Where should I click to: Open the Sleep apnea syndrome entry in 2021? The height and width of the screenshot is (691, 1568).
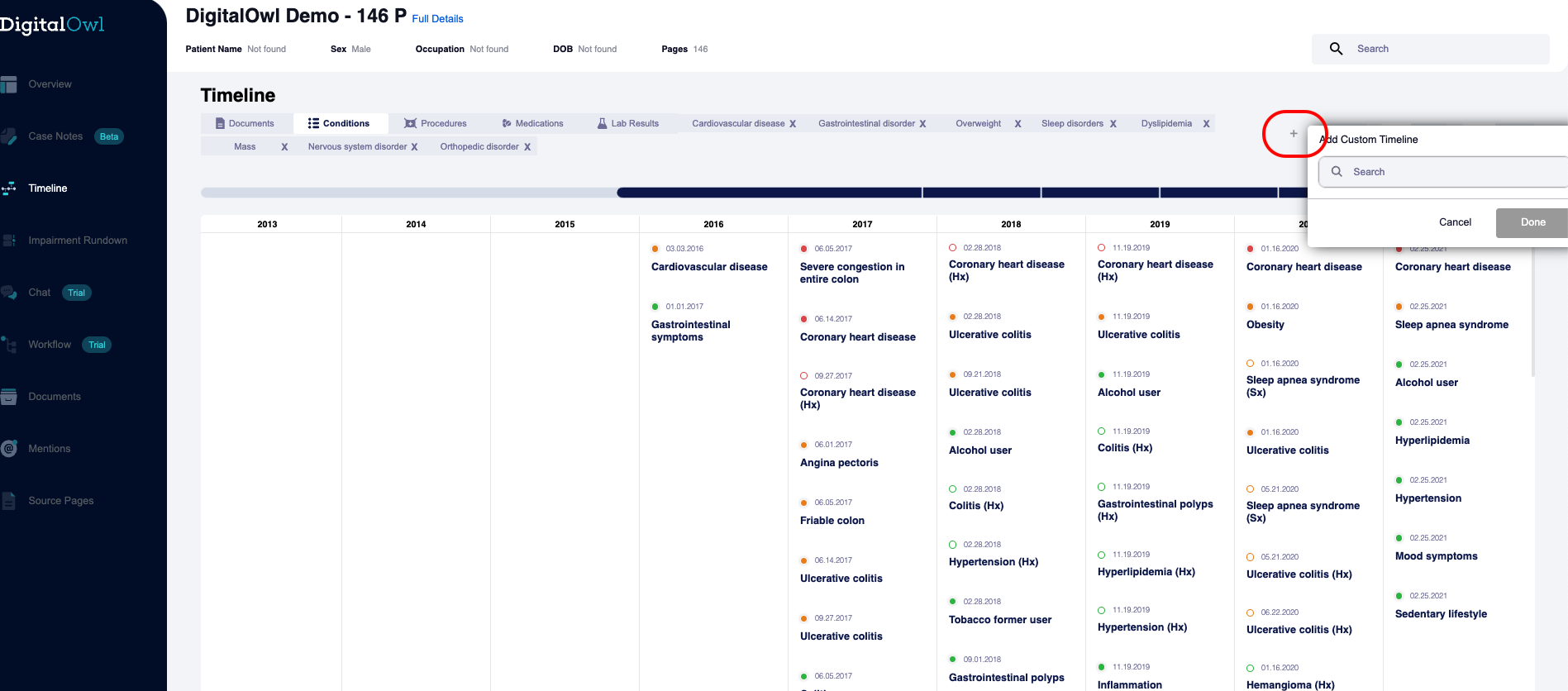pyautogui.click(x=1451, y=325)
